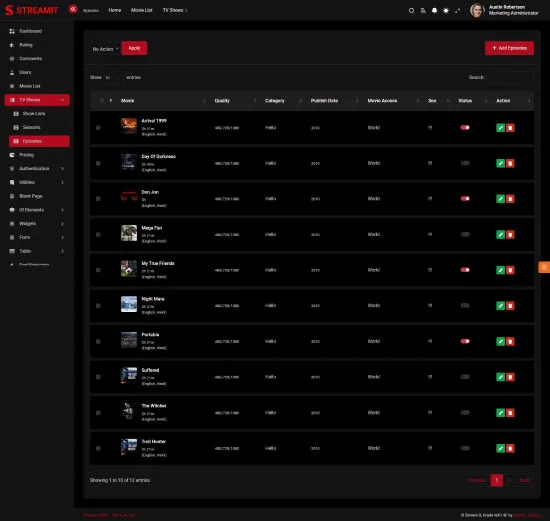Edit the My True Friends row
Viewport: 550px width, 521px height.
pos(501,270)
